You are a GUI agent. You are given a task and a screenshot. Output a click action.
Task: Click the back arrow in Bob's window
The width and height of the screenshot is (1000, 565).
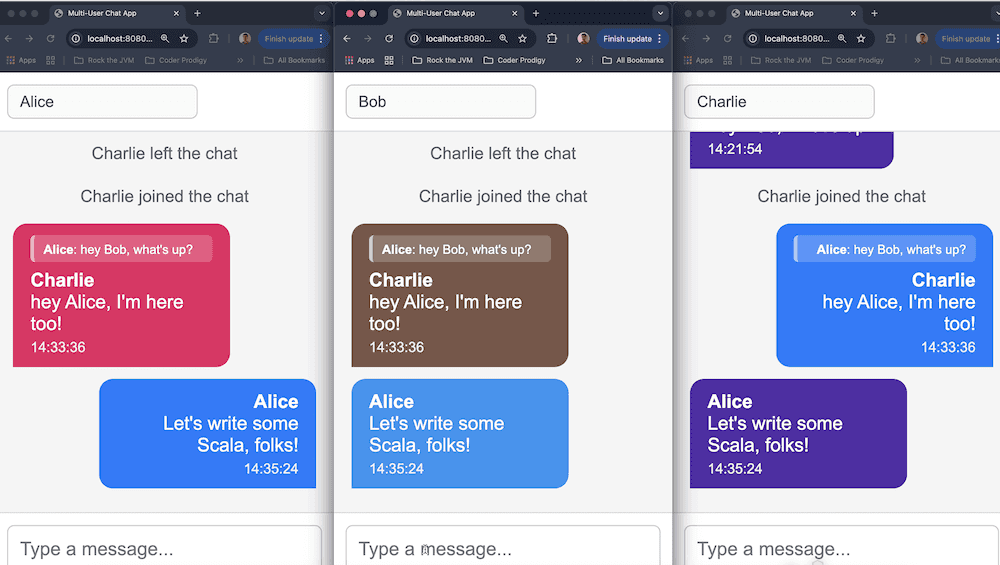346,39
